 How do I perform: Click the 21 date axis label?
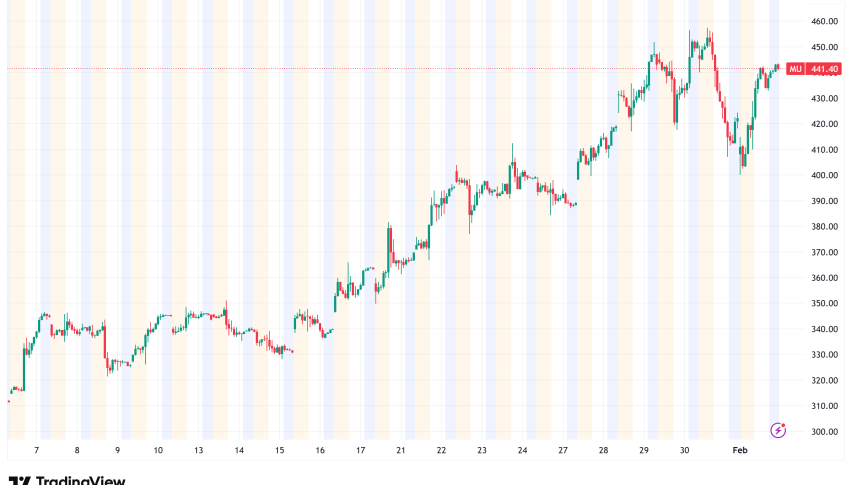pos(400,451)
